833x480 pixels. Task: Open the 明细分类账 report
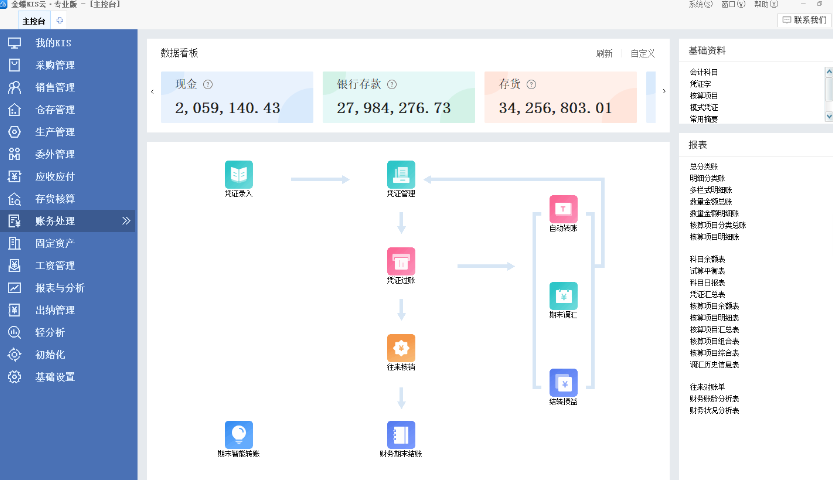707,178
